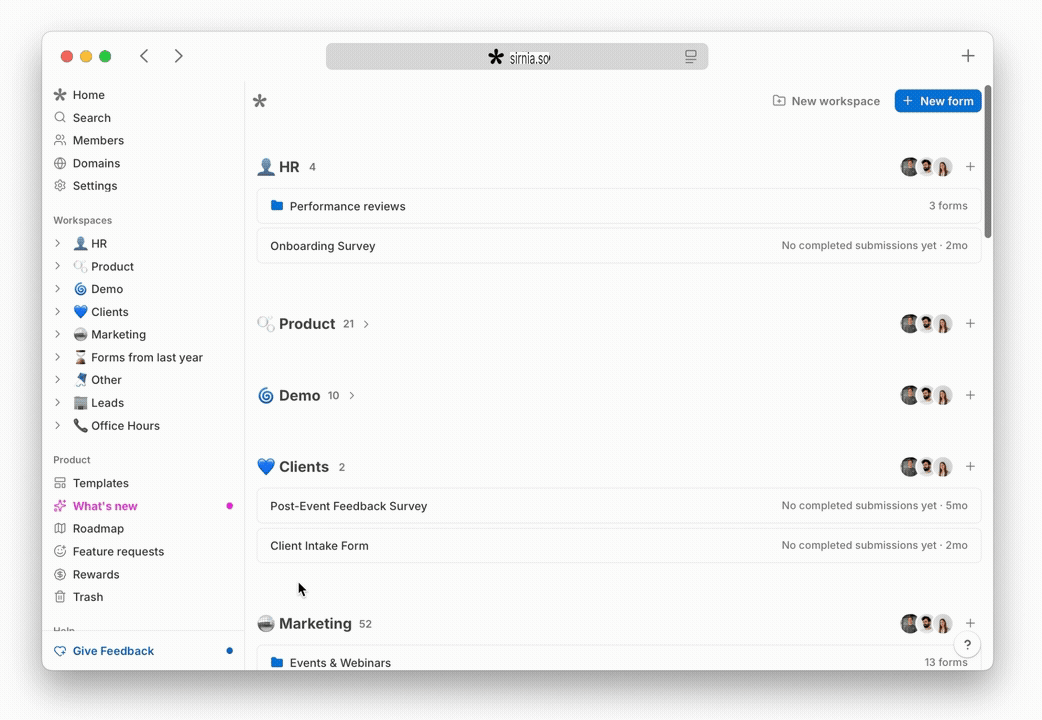Expand Product workspace in sidebar tree
This screenshot has height=720, width=1042.
click(58, 266)
